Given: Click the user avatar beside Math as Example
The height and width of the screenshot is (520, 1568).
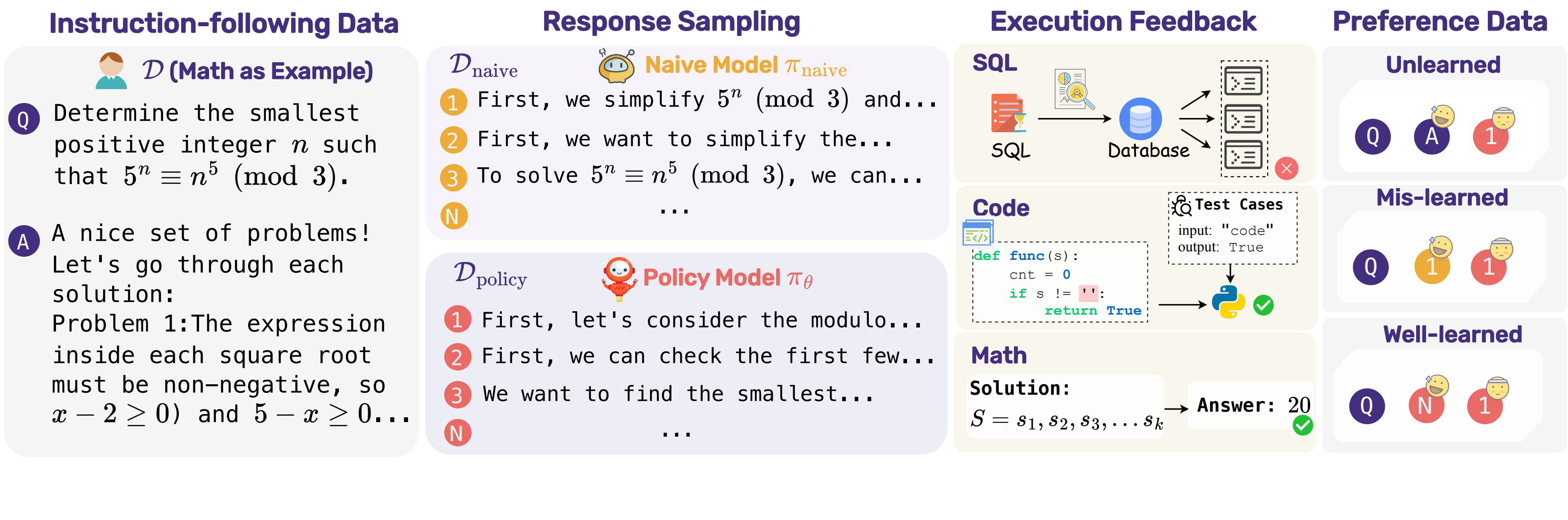Looking at the screenshot, I should (112, 70).
